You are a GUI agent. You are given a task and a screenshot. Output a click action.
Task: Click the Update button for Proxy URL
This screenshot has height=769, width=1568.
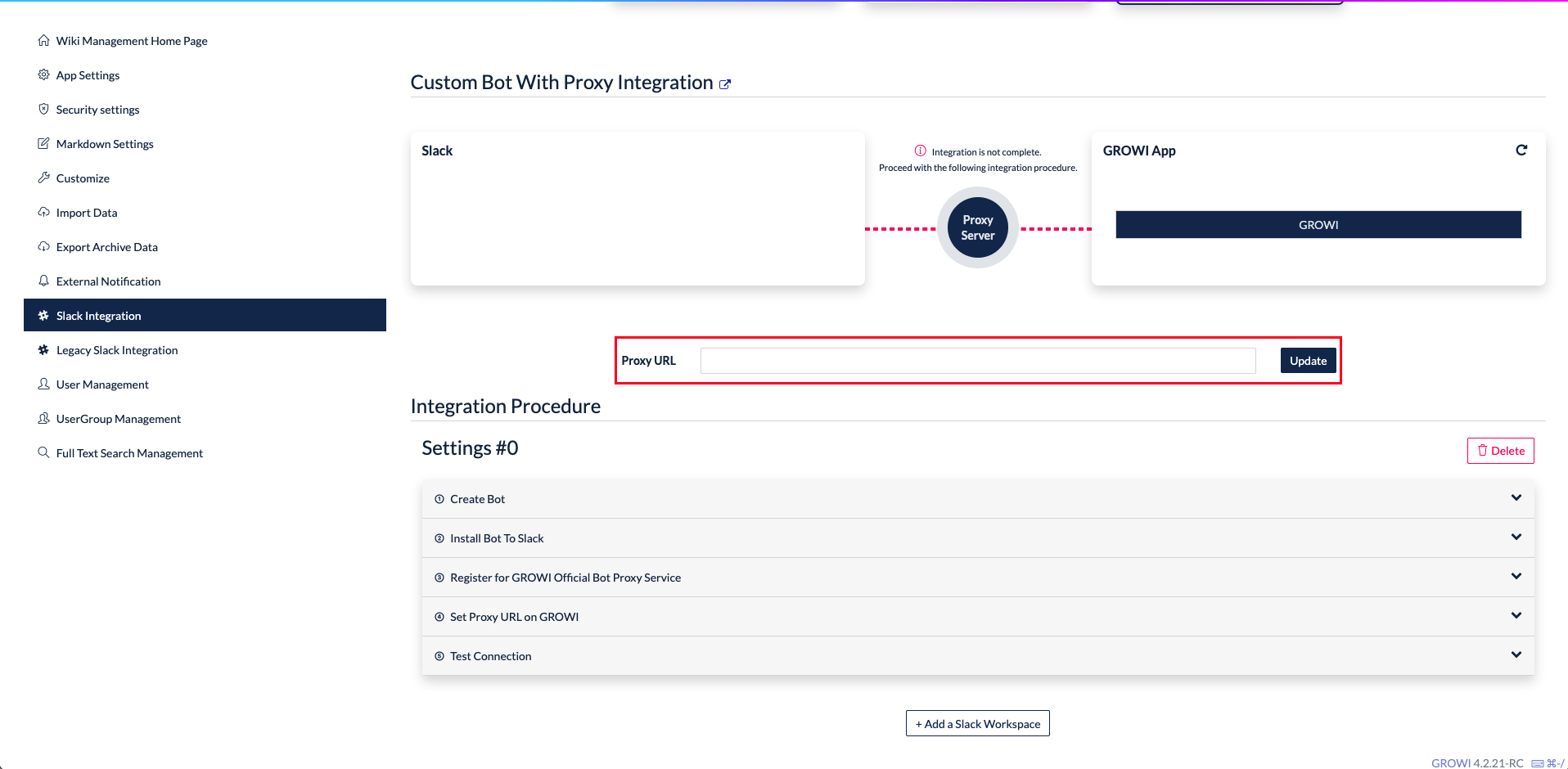[1308, 361]
